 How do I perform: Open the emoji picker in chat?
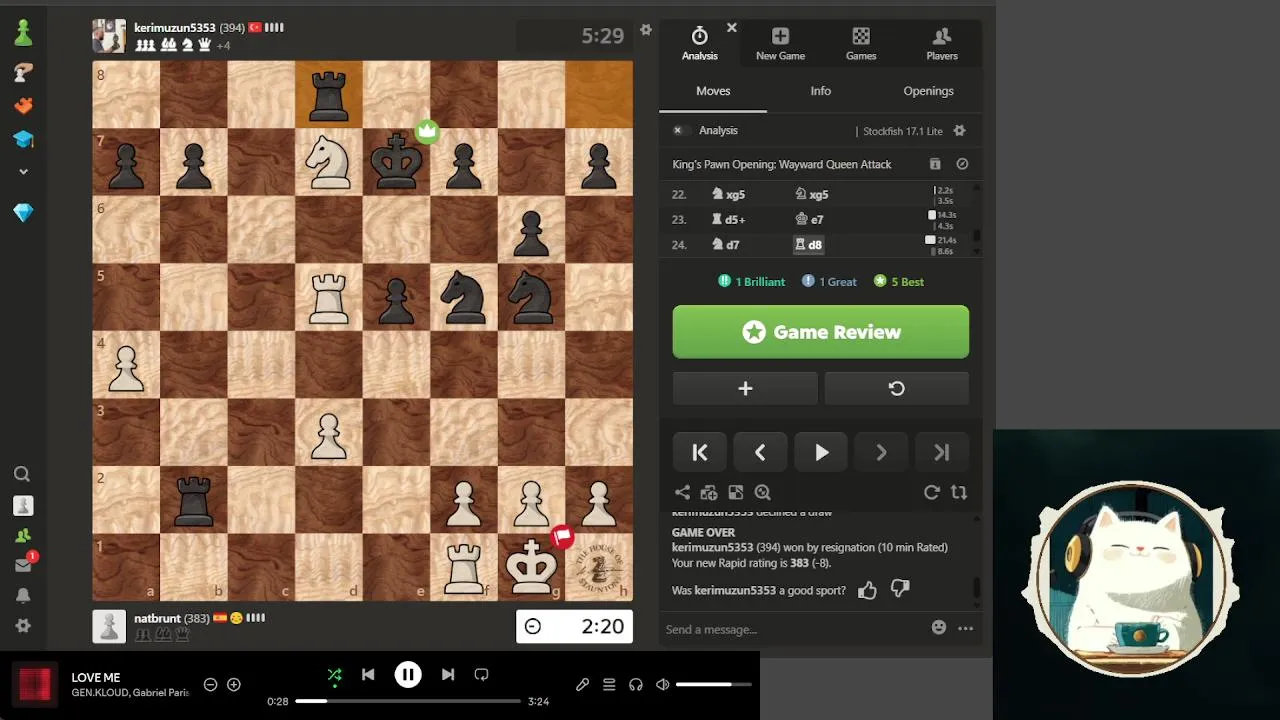click(938, 628)
